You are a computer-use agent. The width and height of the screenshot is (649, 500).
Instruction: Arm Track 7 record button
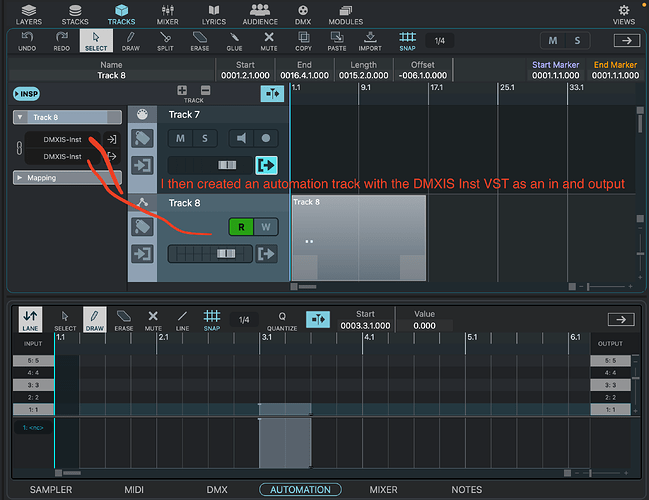[266, 138]
